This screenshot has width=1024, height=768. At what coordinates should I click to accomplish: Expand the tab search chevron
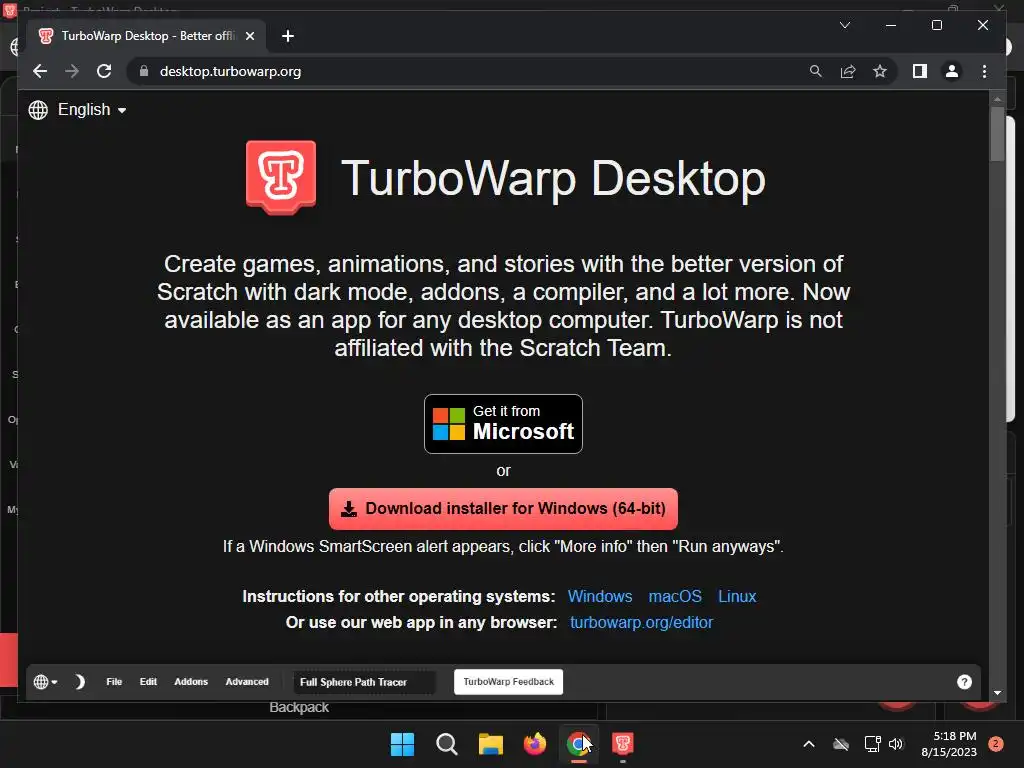pos(844,25)
